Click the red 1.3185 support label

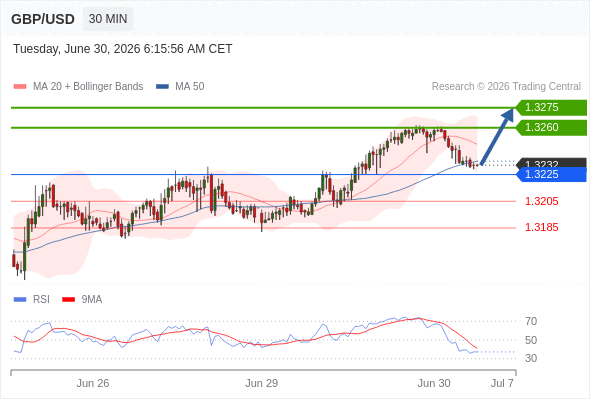point(541,227)
